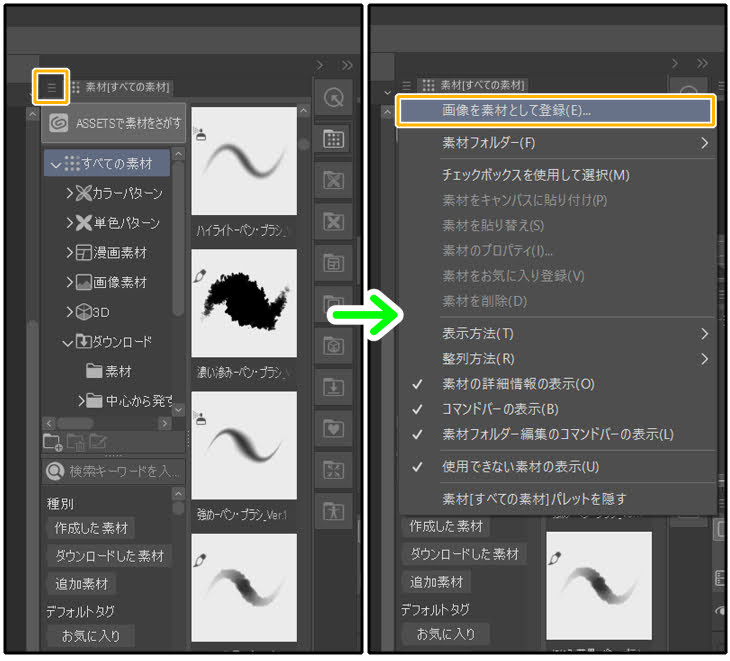Image resolution: width=730 pixels, height=661 pixels.
Task: Toggle 素材フォルダー編集のコマンドバーの表示(L) item
Action: (557, 435)
